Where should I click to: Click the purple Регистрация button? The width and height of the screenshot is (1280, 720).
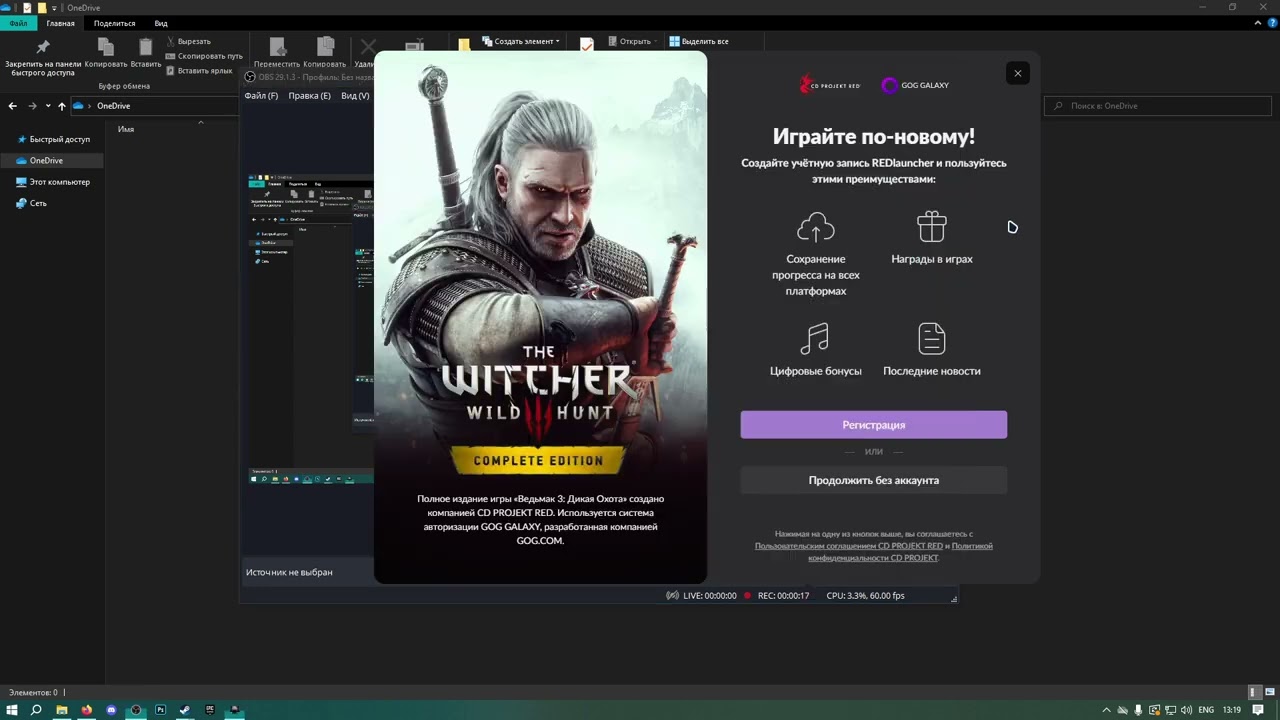coord(873,425)
